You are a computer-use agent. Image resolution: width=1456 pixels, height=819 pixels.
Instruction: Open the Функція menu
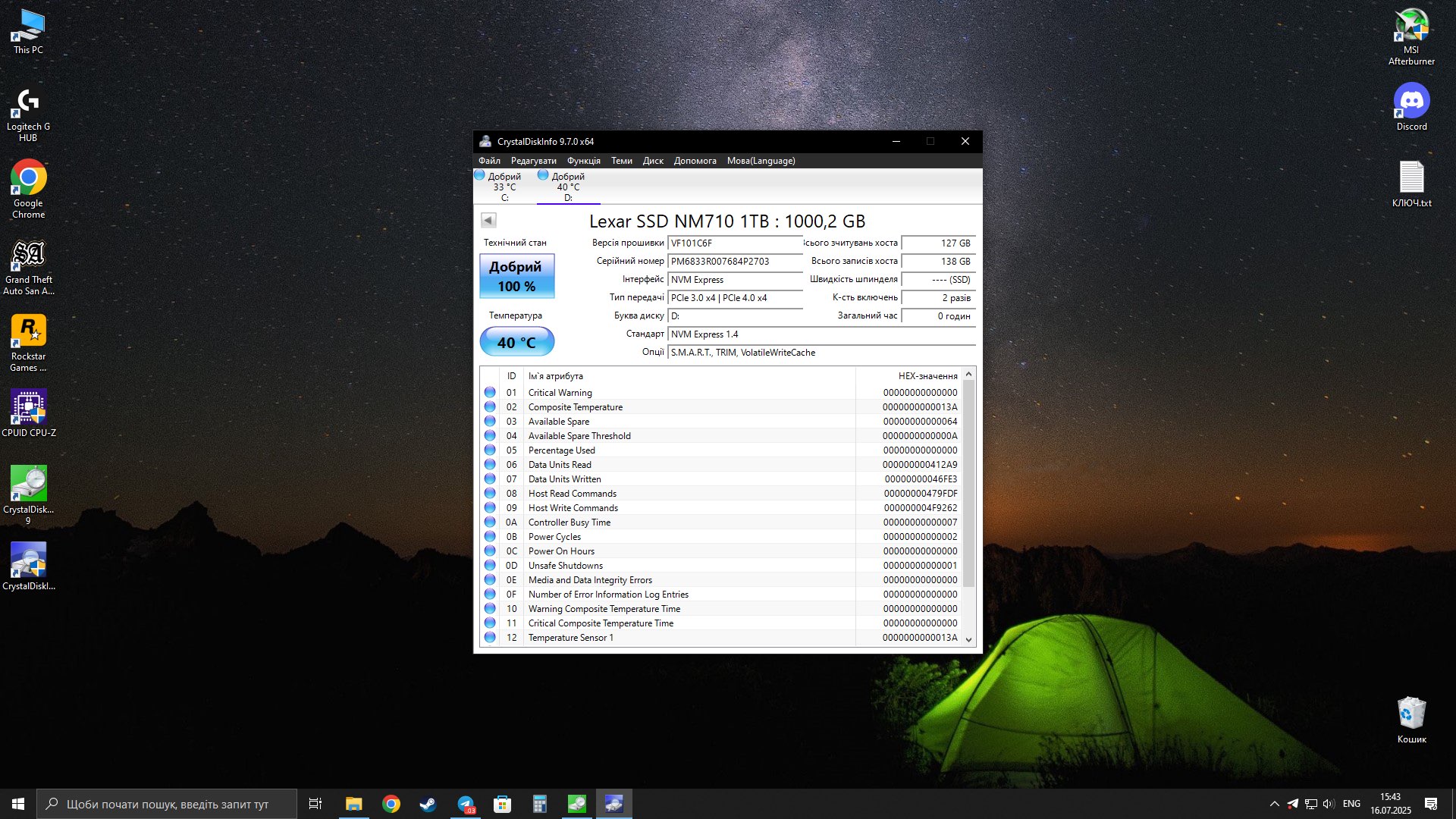tap(584, 161)
